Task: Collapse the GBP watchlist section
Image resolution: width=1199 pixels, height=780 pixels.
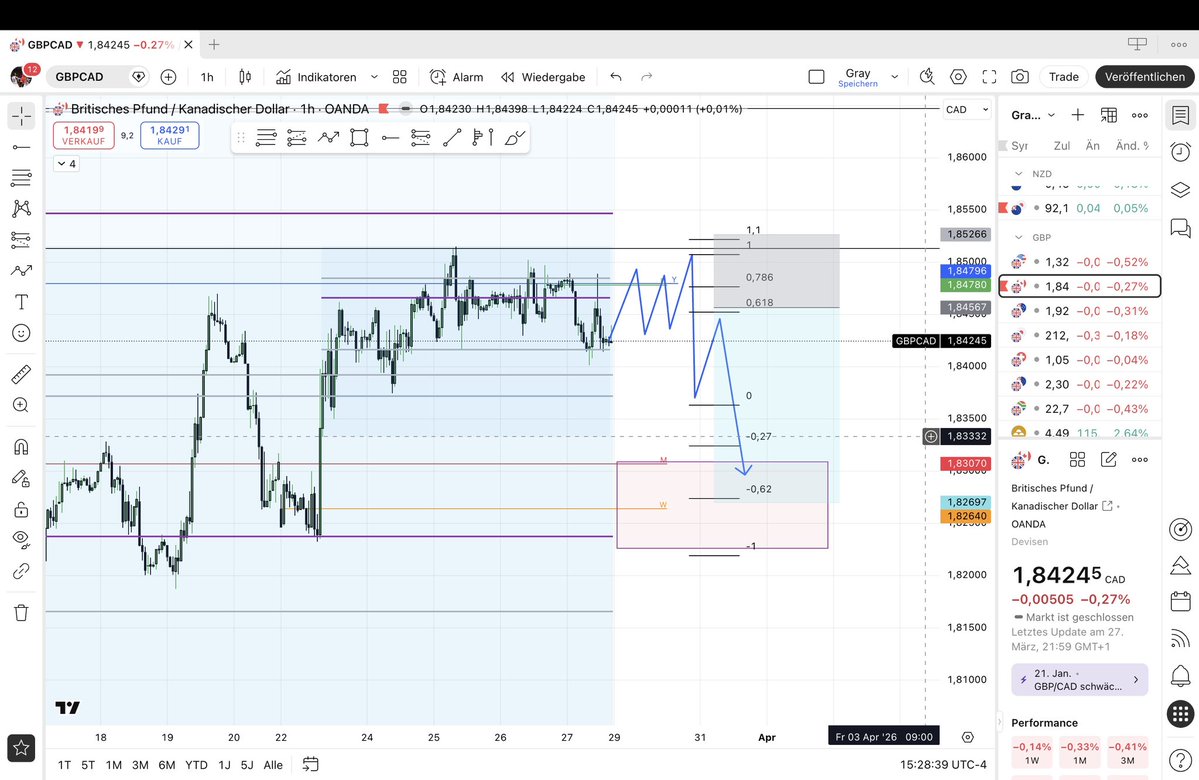Action: pyautogui.click(x=1018, y=238)
